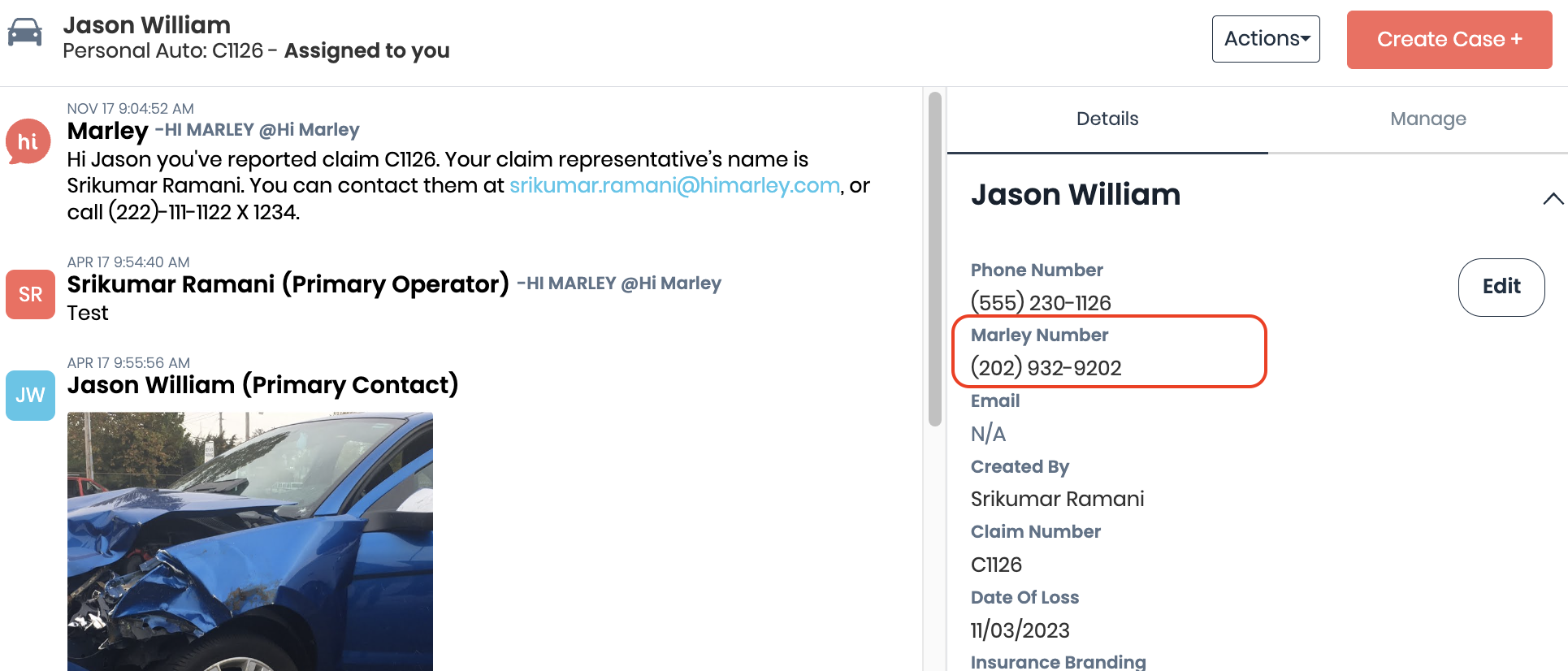This screenshot has width=1568, height=671.
Task: Click the Date Of Loss value 11/03/2023
Action: click(1020, 630)
